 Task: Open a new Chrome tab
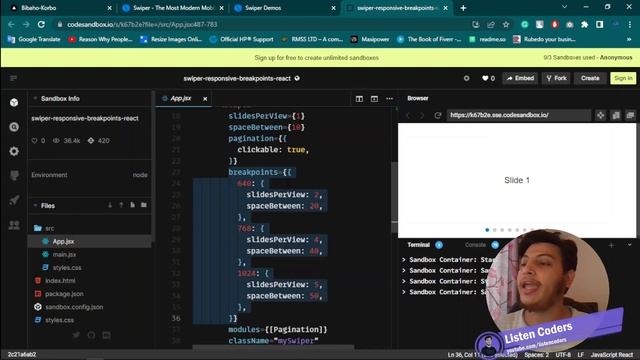[463, 8]
